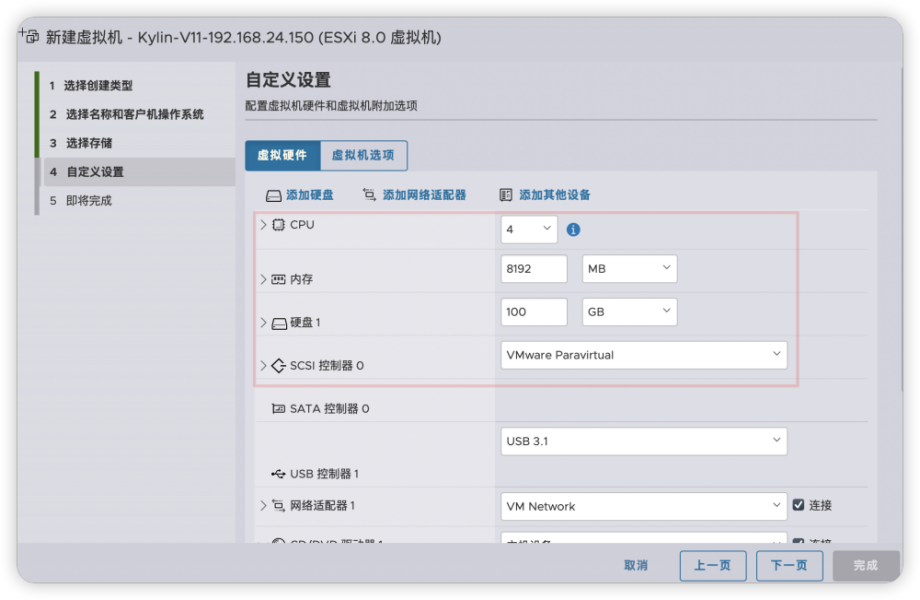This screenshot has width=920, height=600.
Task: Open the VM Network dropdown
Action: click(644, 506)
